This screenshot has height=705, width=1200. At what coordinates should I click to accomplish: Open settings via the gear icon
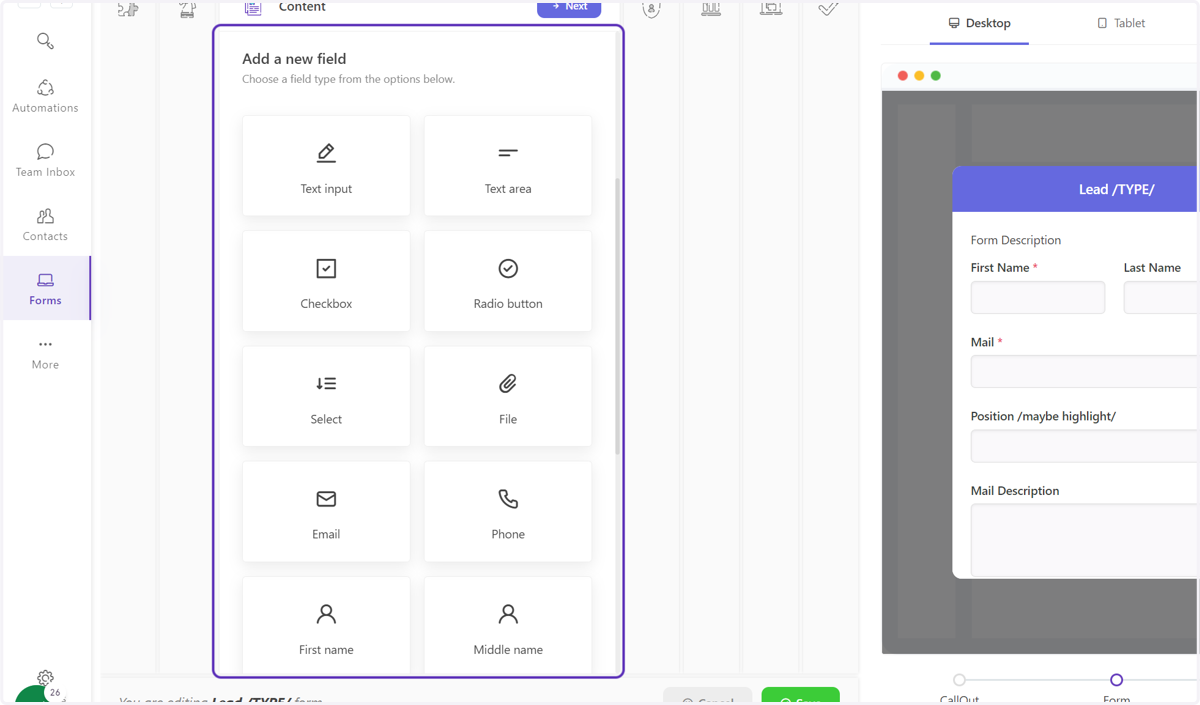tap(45, 678)
